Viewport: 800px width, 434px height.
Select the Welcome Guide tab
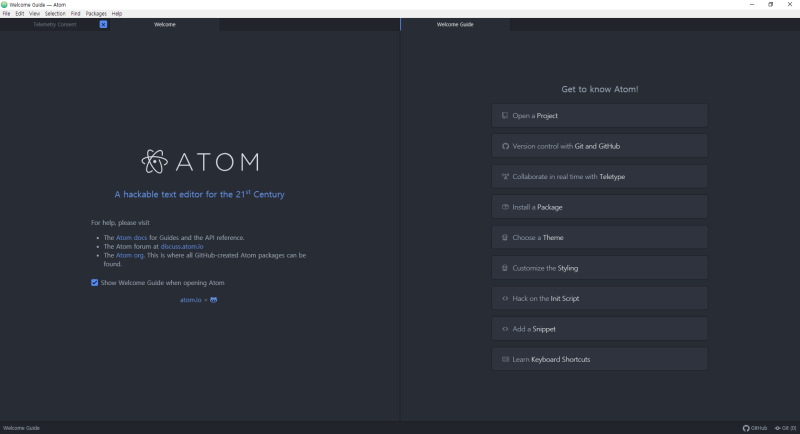[455, 24]
